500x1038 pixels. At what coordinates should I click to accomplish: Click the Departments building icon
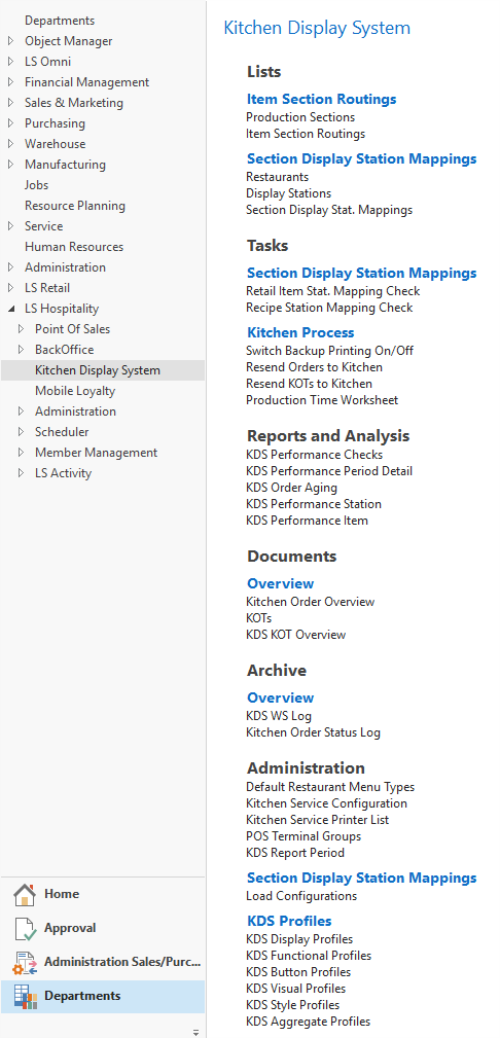(x=24, y=996)
